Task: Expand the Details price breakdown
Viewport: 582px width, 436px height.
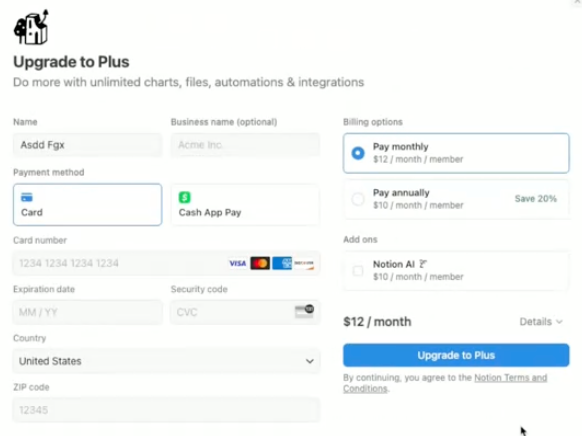Action: (x=541, y=322)
